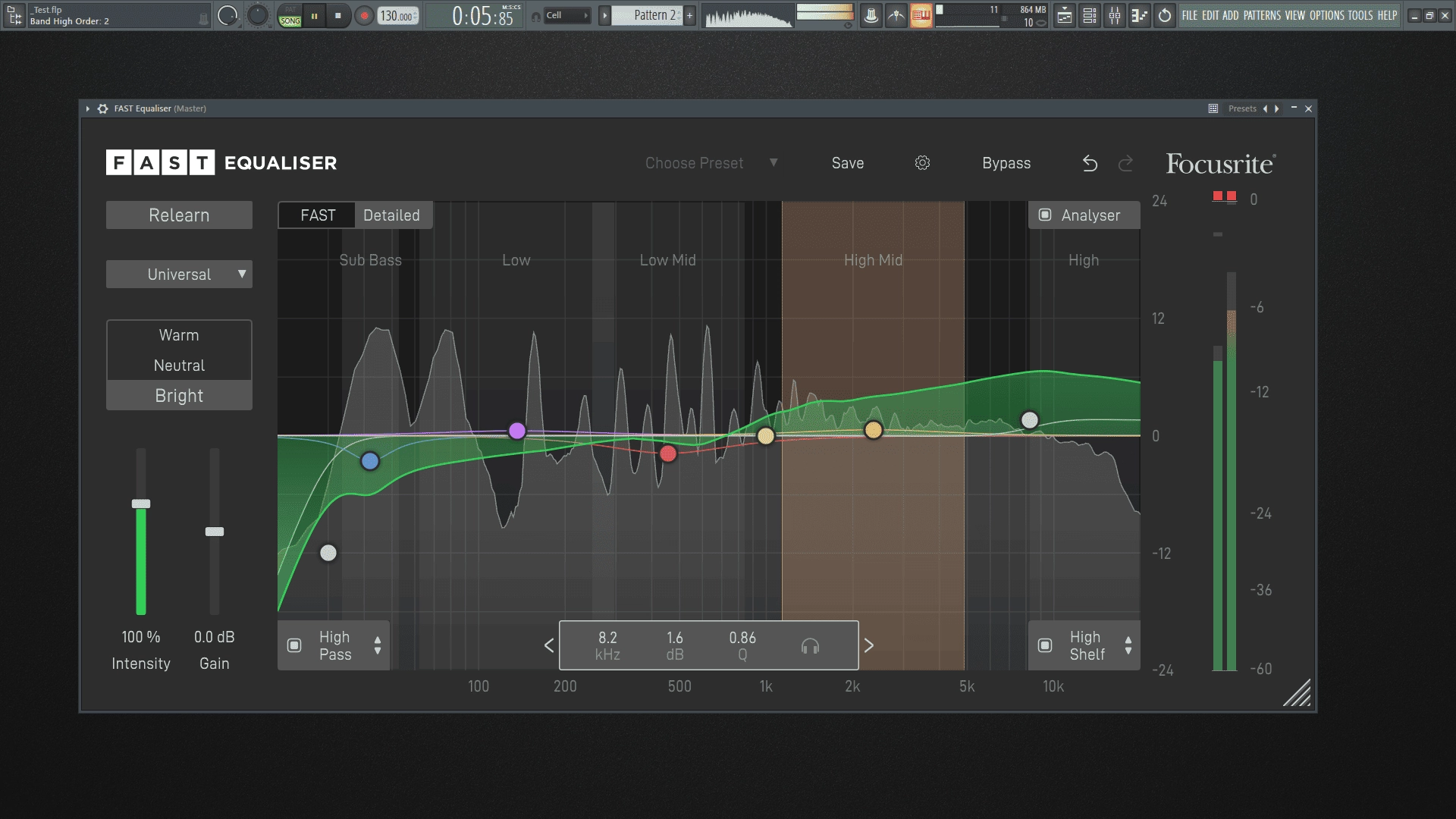Open the VIEW menu
1456x819 pixels.
[x=1295, y=15]
